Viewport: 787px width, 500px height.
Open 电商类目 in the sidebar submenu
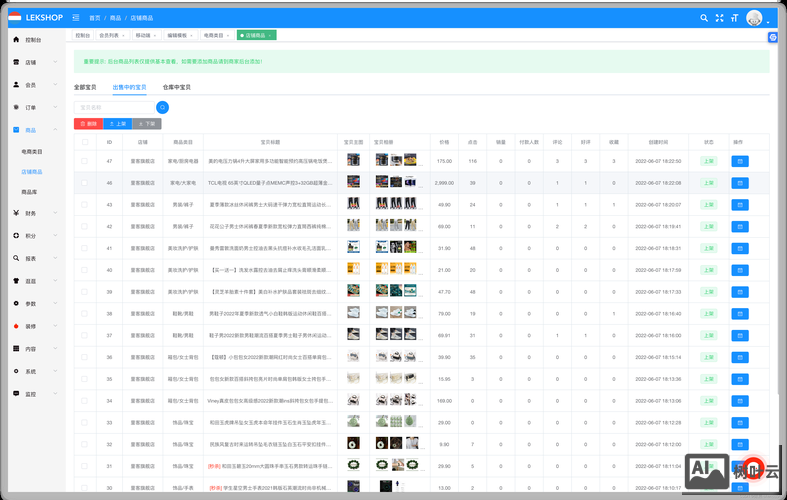coord(32,151)
